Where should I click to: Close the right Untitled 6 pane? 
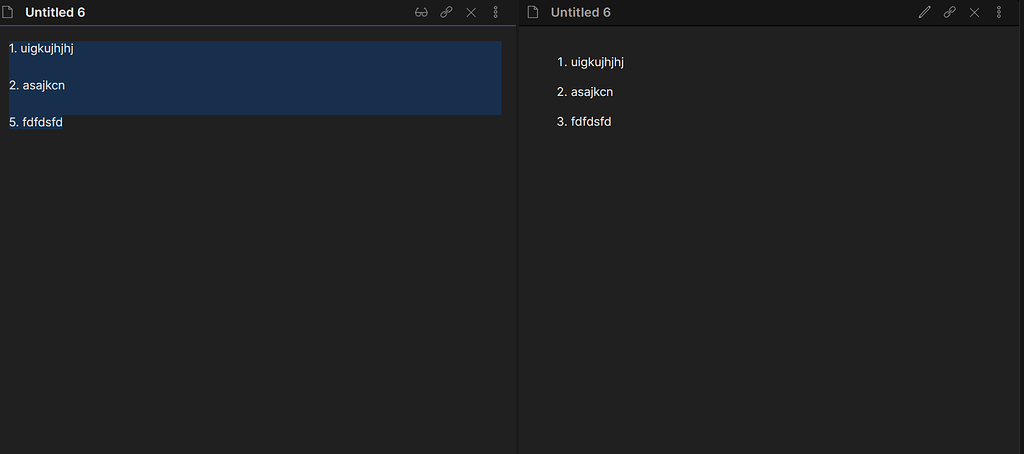pos(974,12)
